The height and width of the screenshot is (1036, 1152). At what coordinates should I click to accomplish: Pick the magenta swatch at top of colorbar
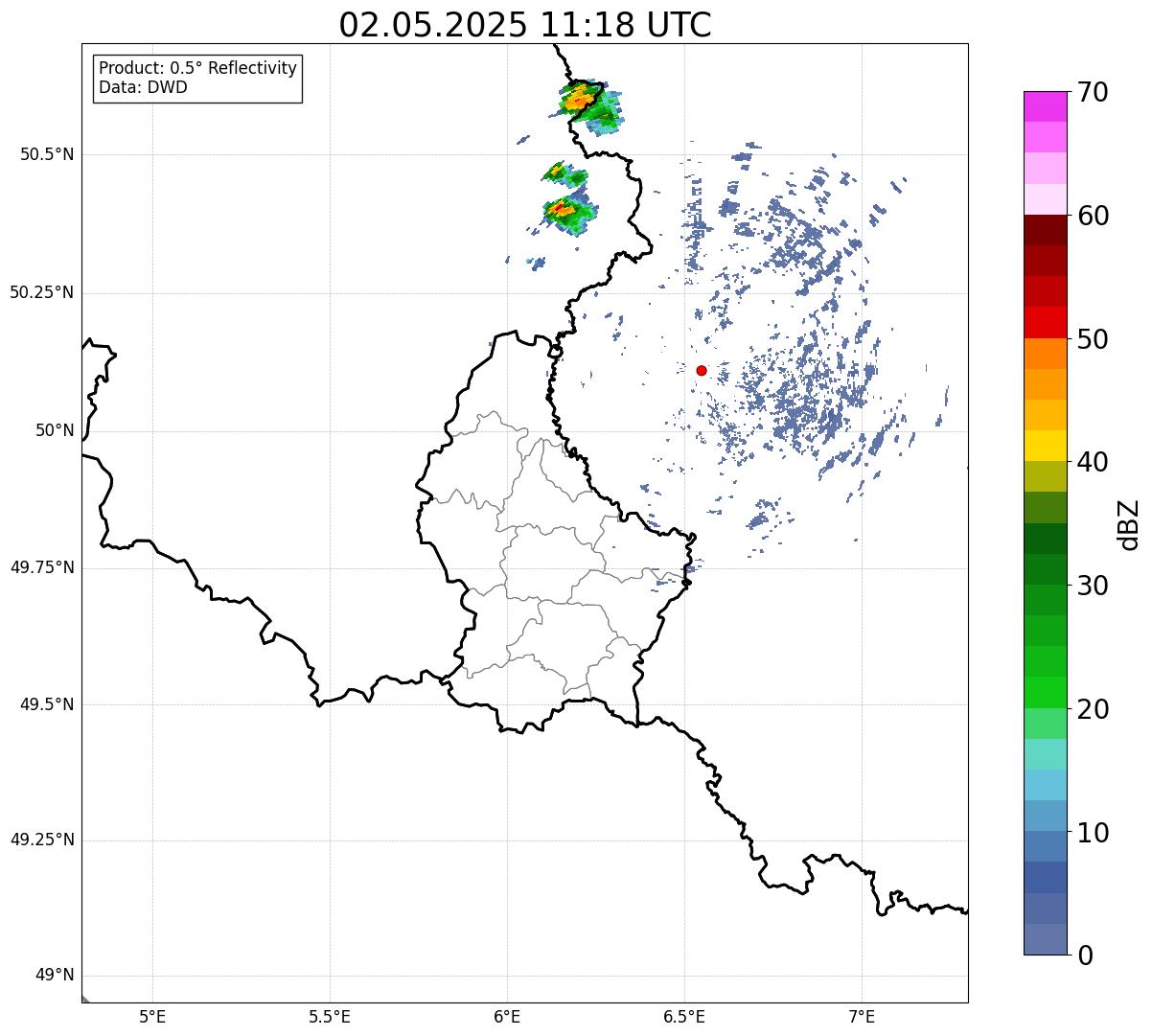click(x=1046, y=106)
